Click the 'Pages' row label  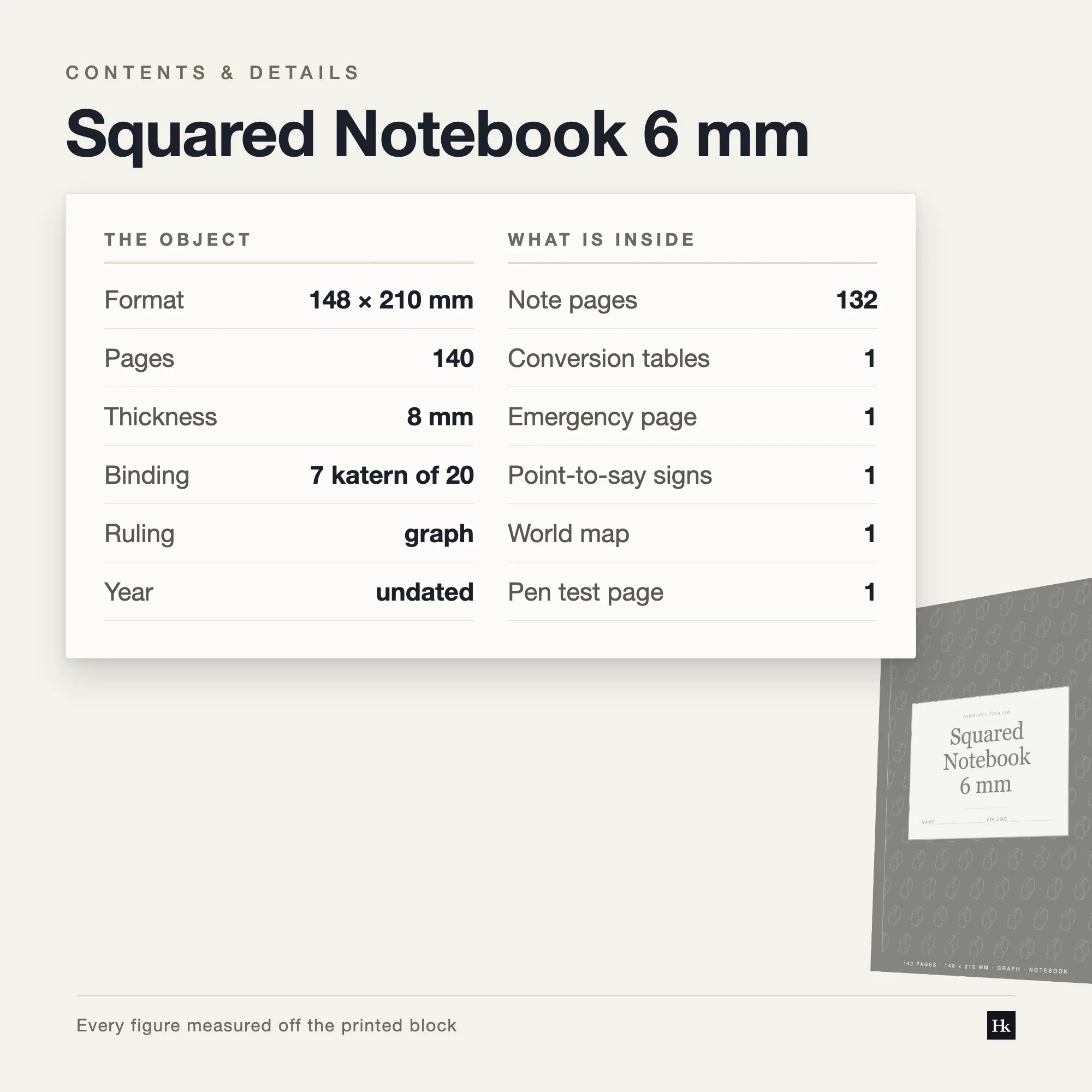139,358
